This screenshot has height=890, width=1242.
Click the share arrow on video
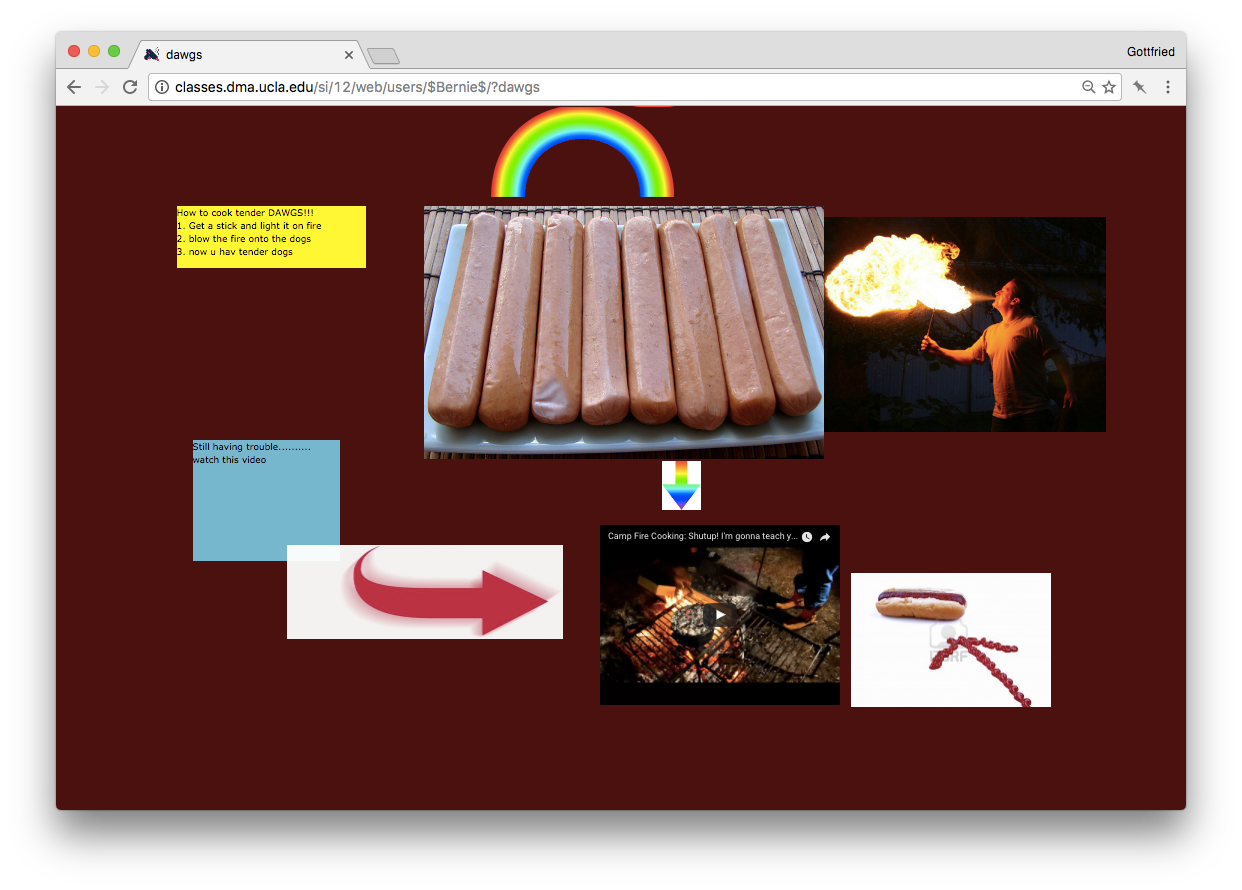pyautogui.click(x=826, y=537)
